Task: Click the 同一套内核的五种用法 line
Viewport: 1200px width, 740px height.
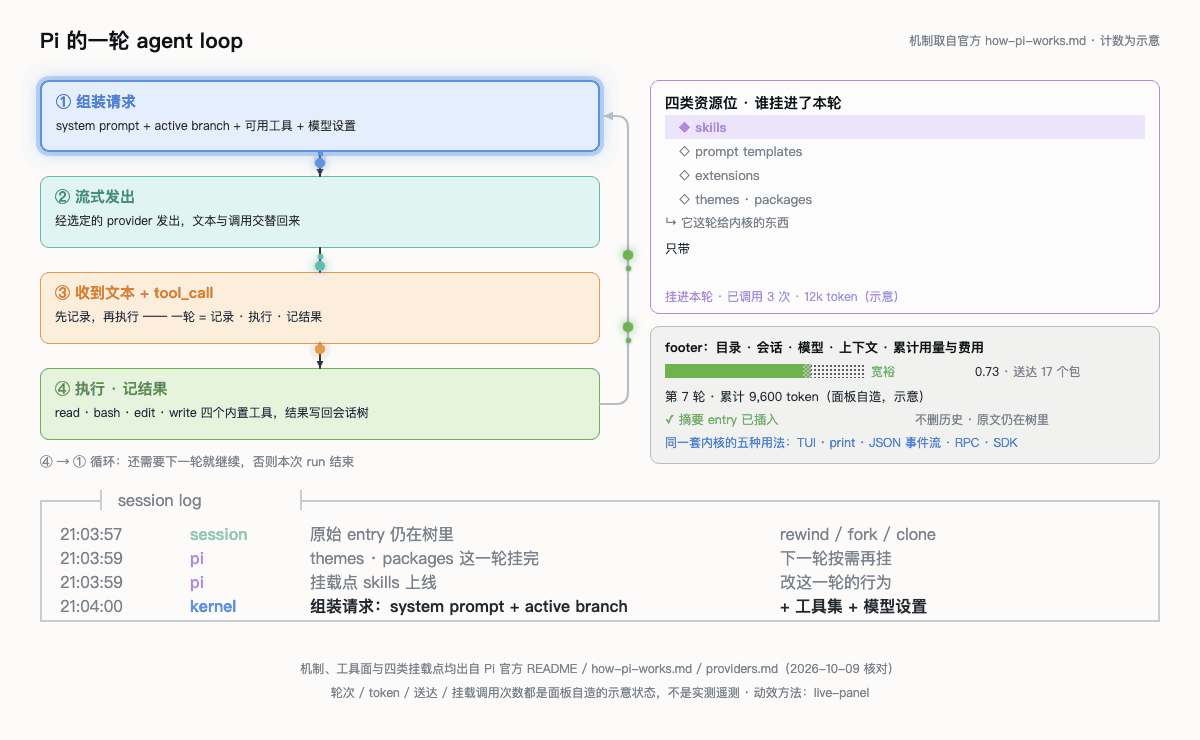Action: 841,442
